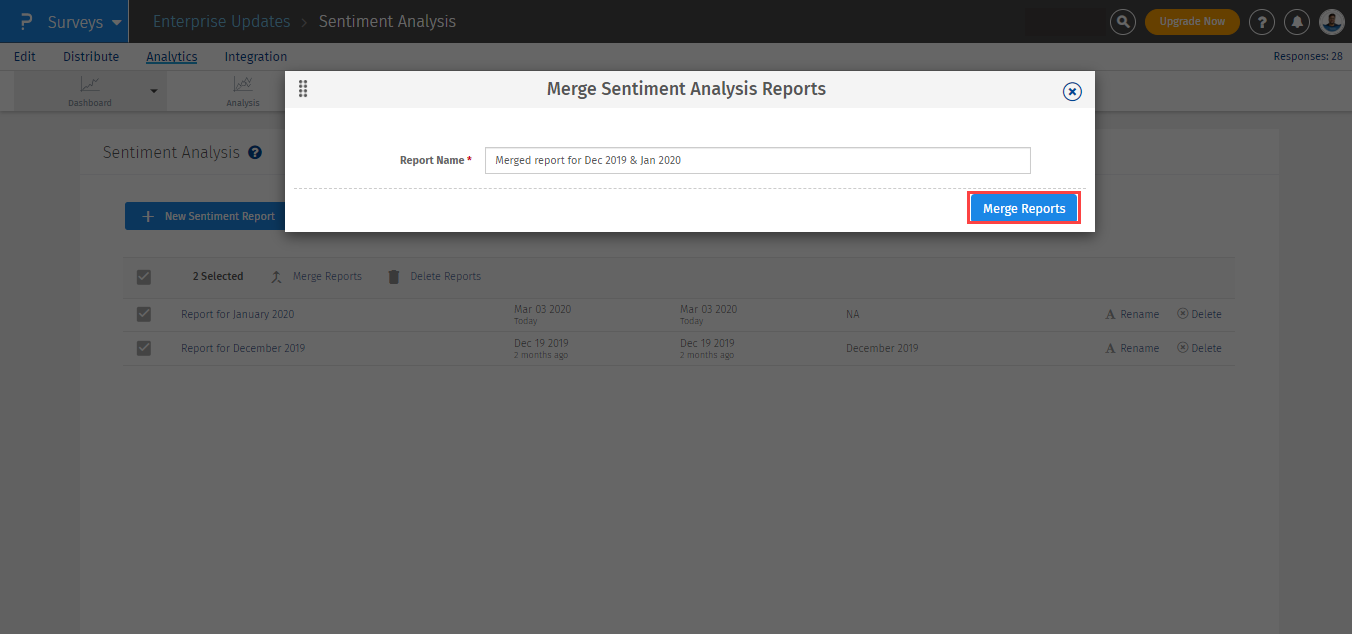Close the Merge Sentiment Analysis dialog

pos(1071,92)
